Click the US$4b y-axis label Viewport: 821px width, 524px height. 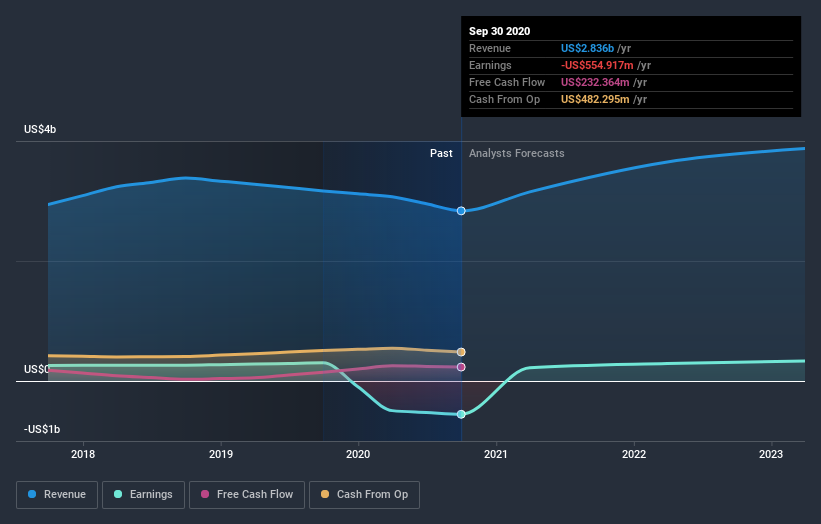[40, 129]
